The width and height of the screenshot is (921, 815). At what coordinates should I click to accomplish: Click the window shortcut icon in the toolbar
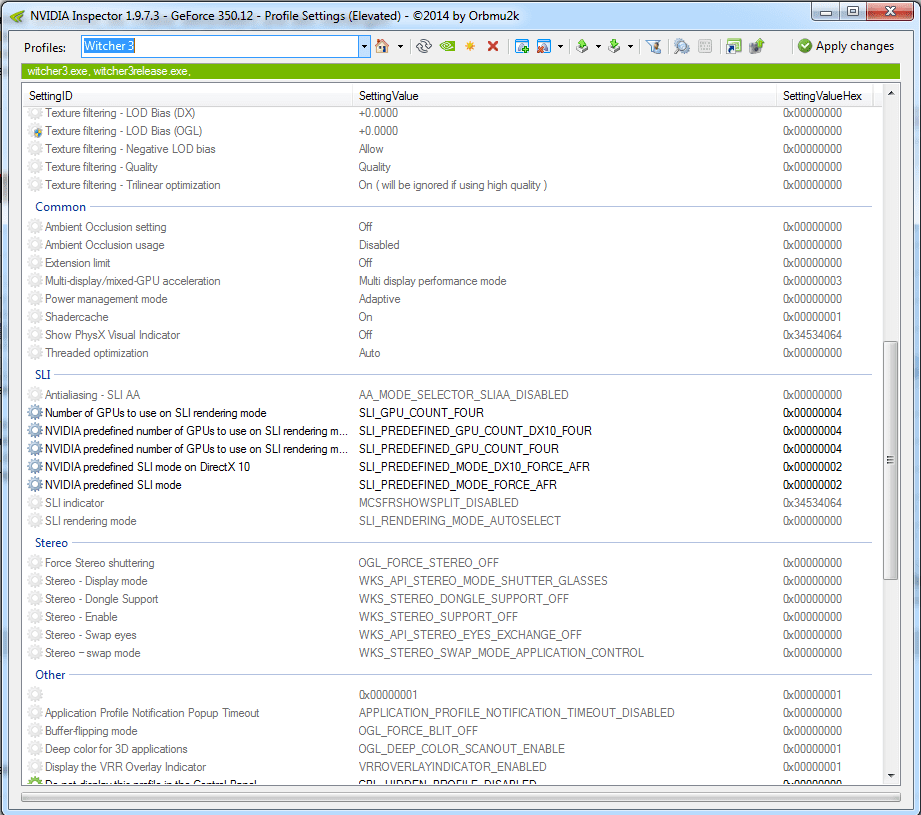click(x=734, y=46)
